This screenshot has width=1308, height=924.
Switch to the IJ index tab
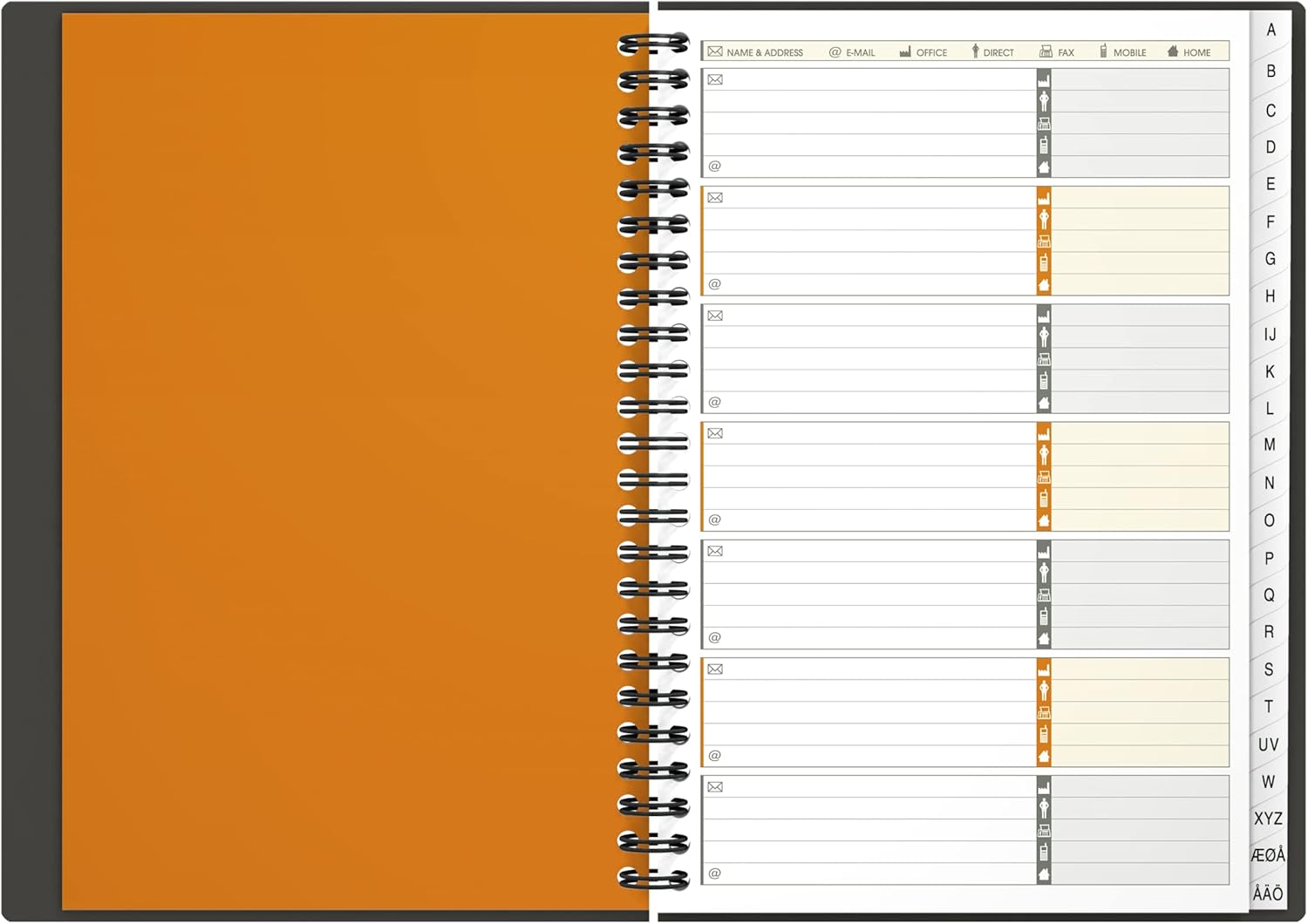pos(1270,335)
